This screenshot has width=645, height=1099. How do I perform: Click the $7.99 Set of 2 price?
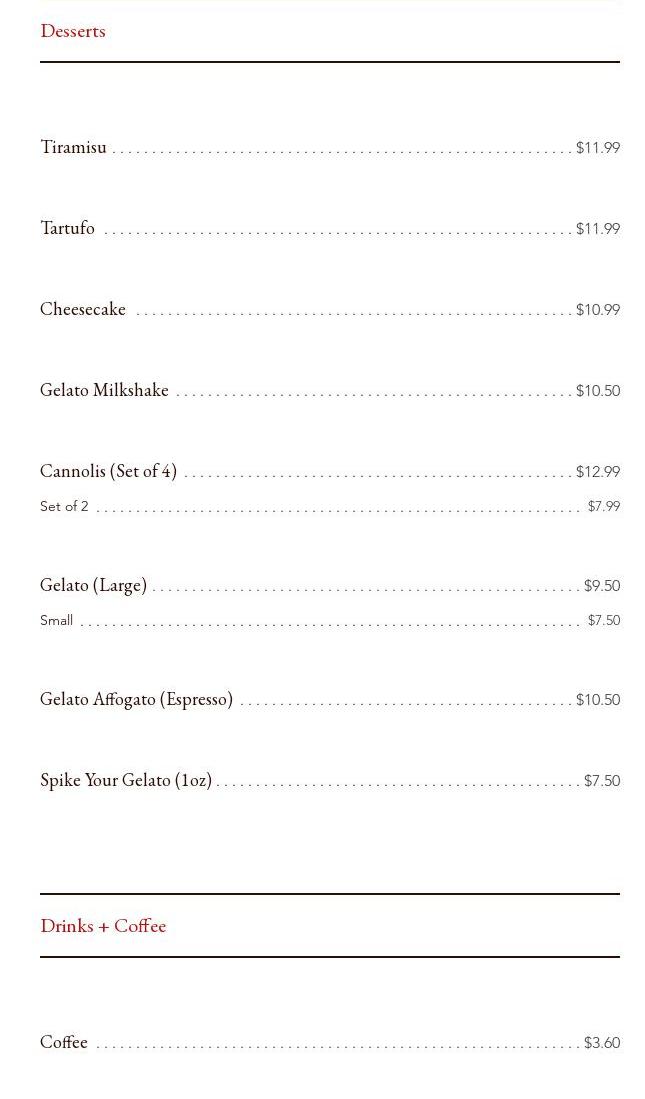604,507
